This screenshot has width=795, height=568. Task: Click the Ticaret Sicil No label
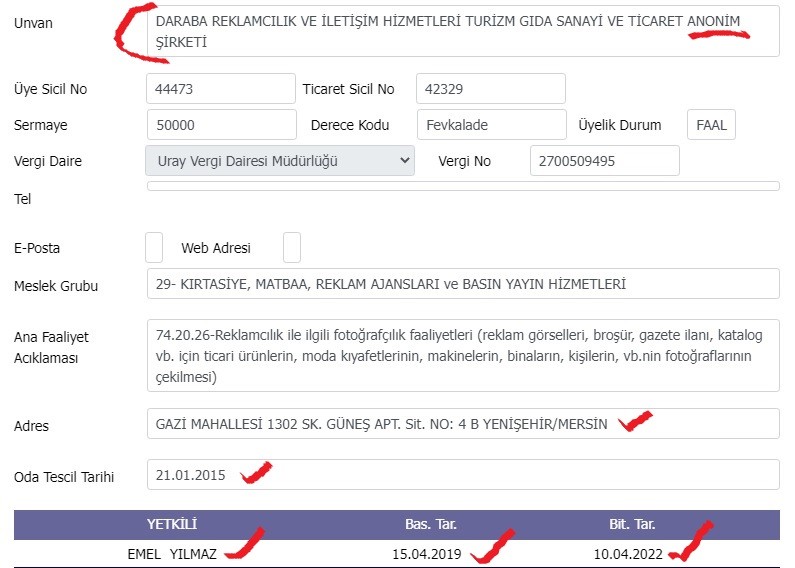[348, 89]
